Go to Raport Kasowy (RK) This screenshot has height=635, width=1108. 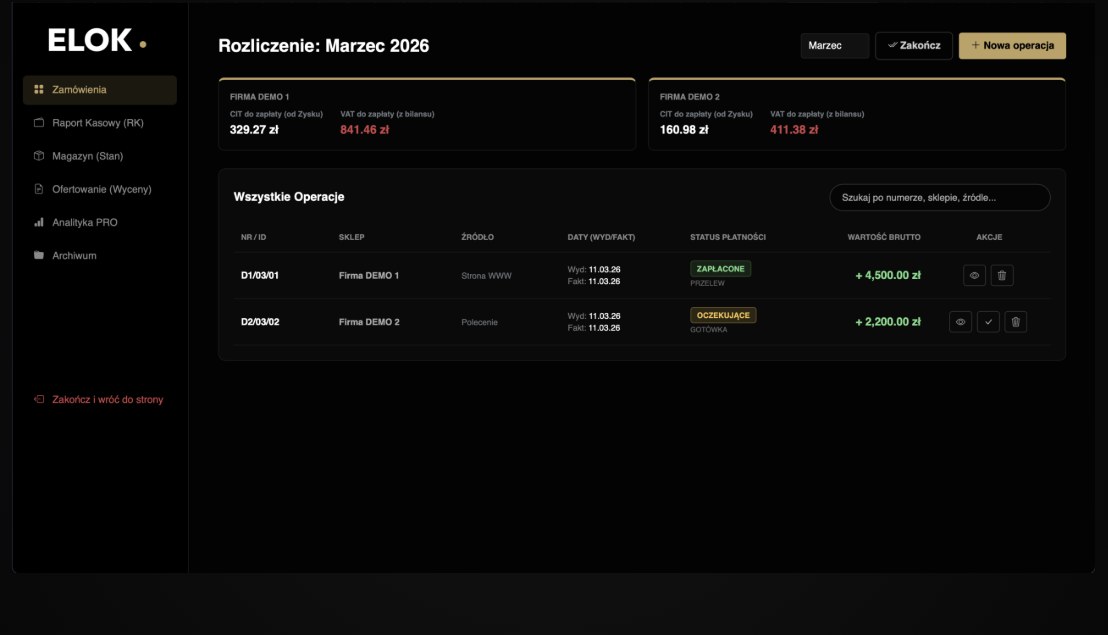pyautogui.click(x=100, y=123)
